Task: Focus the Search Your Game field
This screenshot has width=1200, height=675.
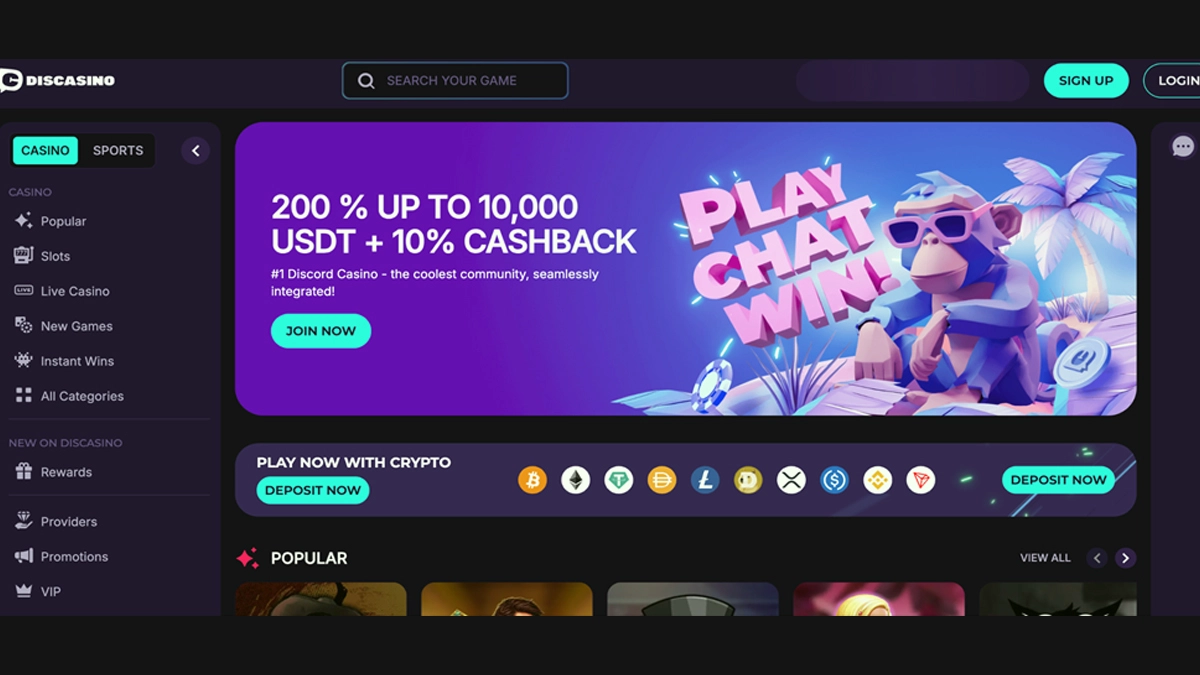Action: tap(455, 81)
